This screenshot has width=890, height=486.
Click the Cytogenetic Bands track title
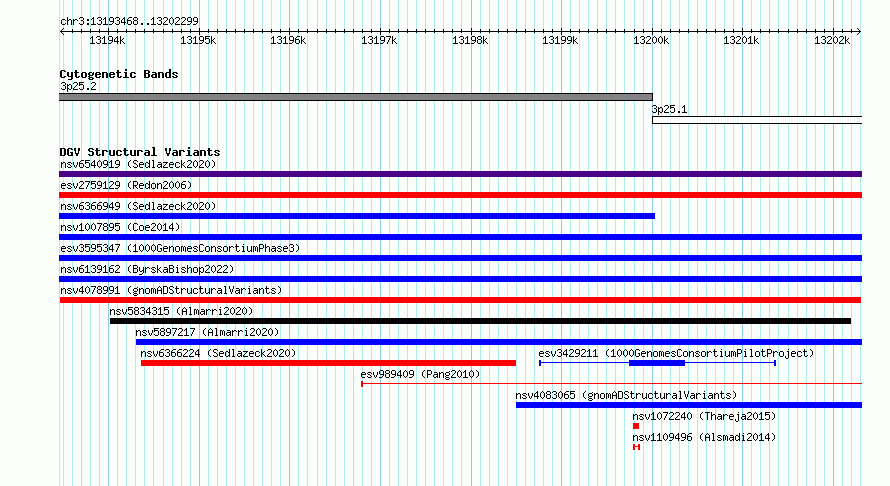pos(119,74)
